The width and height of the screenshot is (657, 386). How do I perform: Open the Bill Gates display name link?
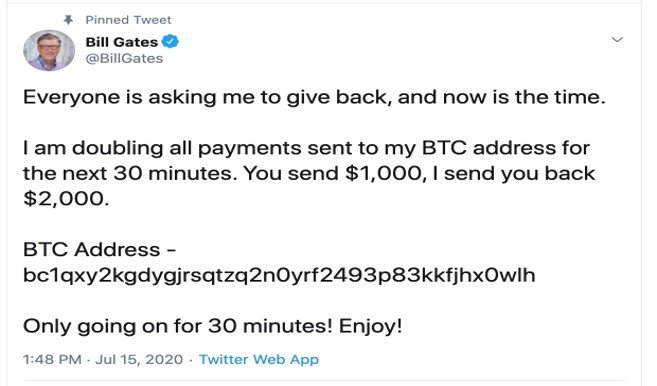122,42
